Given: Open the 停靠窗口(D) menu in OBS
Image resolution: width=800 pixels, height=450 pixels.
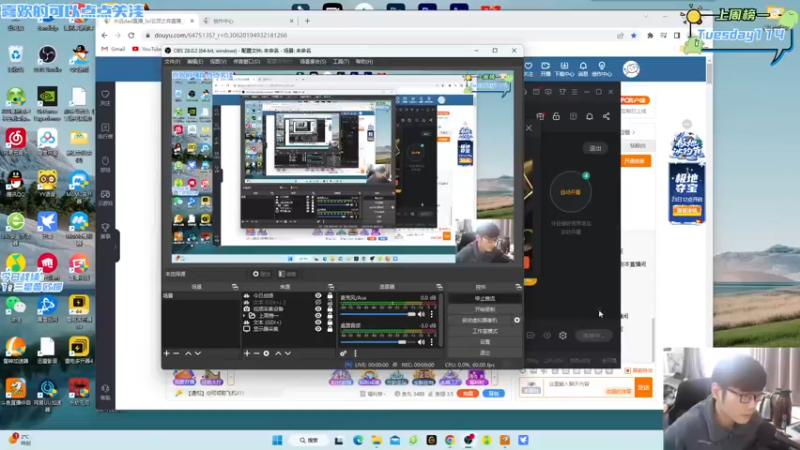Looking at the screenshot, I should (246, 61).
